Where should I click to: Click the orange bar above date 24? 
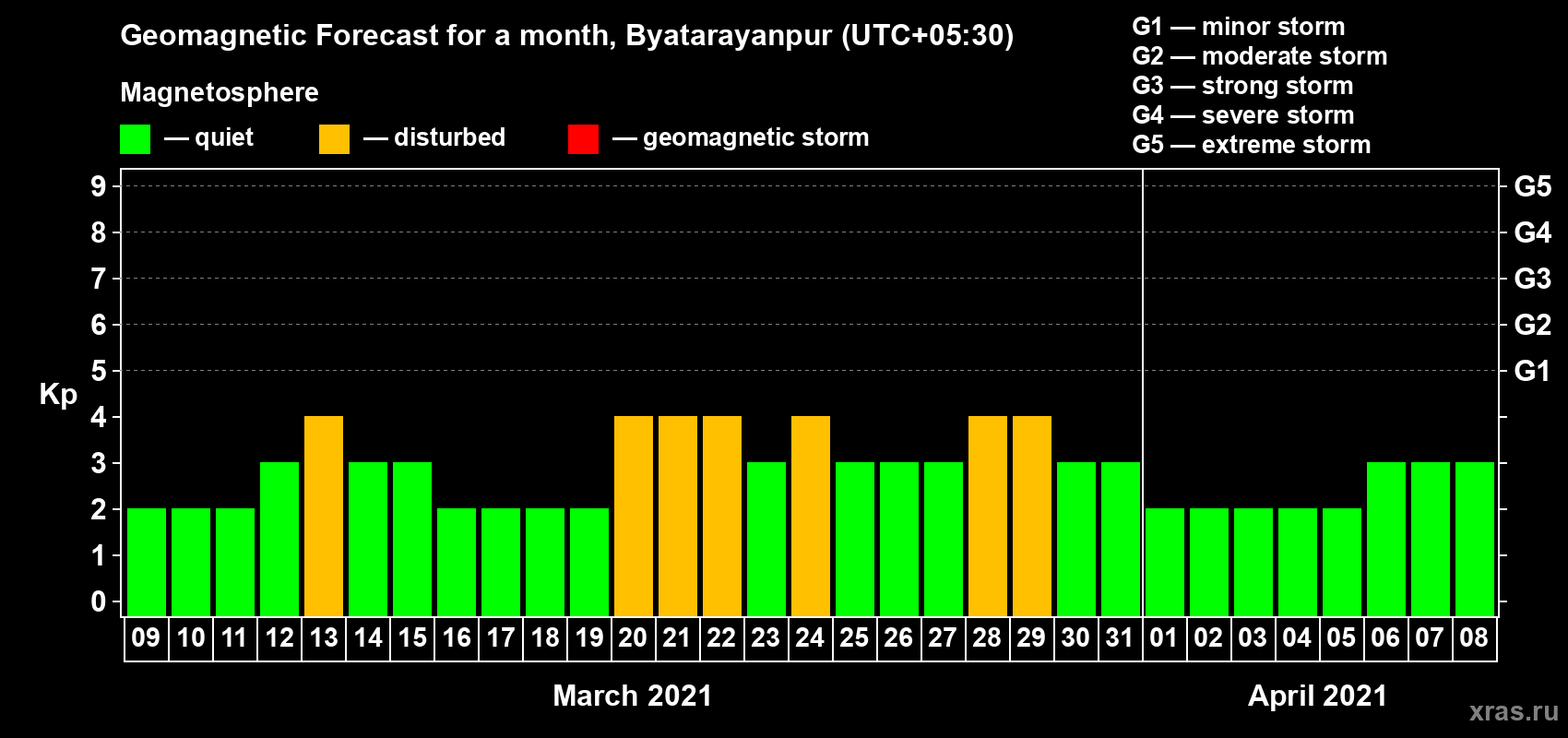point(811,516)
